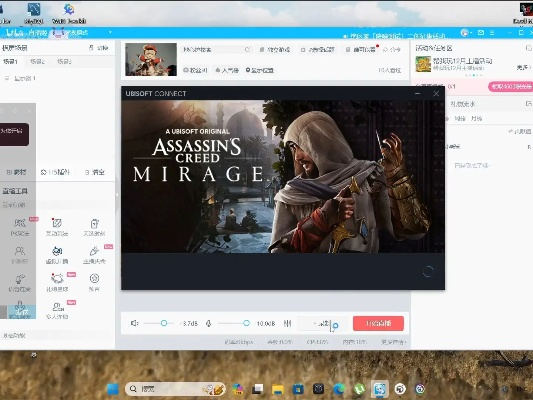Close the Ubisoft Connect splash window
The image size is (533, 400).
pyautogui.click(x=436, y=93)
